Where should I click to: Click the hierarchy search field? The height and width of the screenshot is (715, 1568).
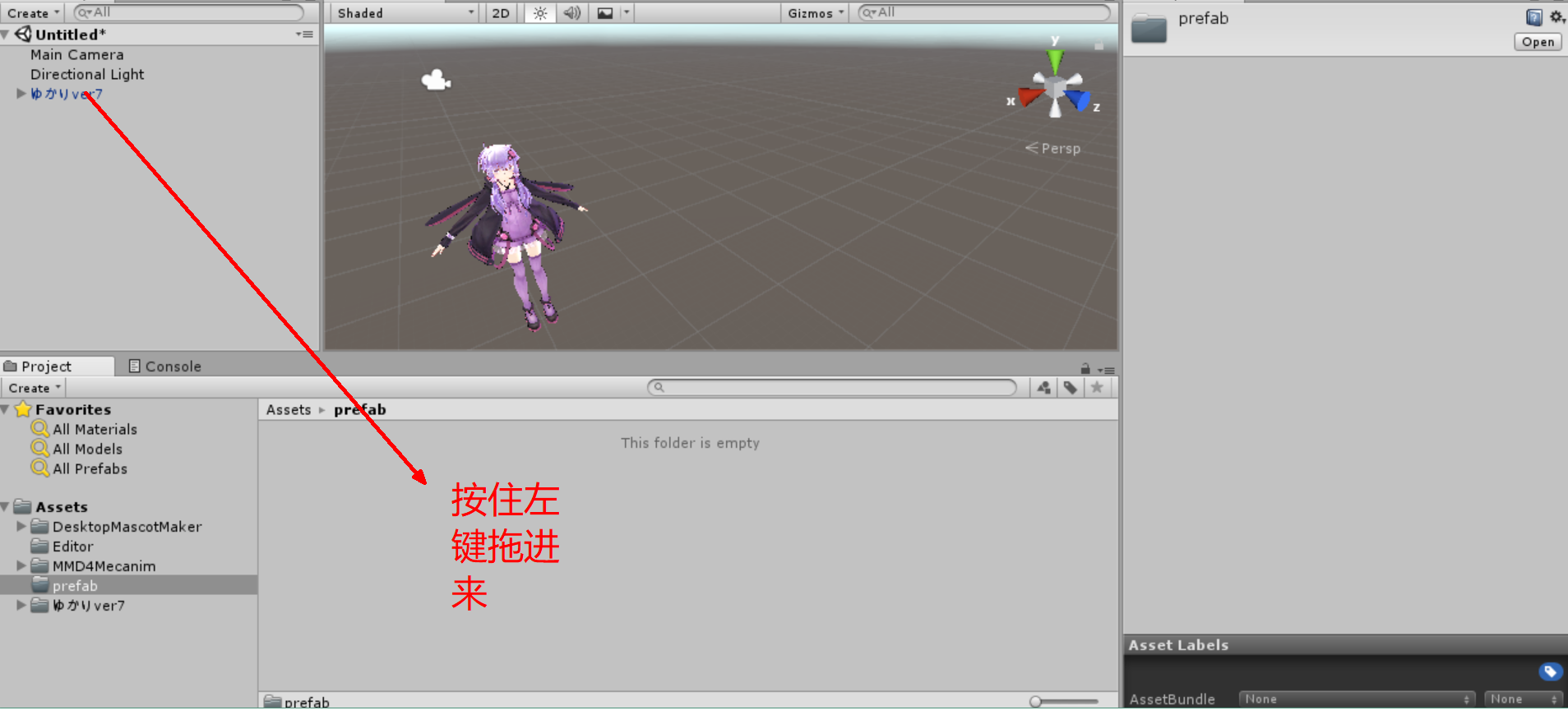[188, 12]
